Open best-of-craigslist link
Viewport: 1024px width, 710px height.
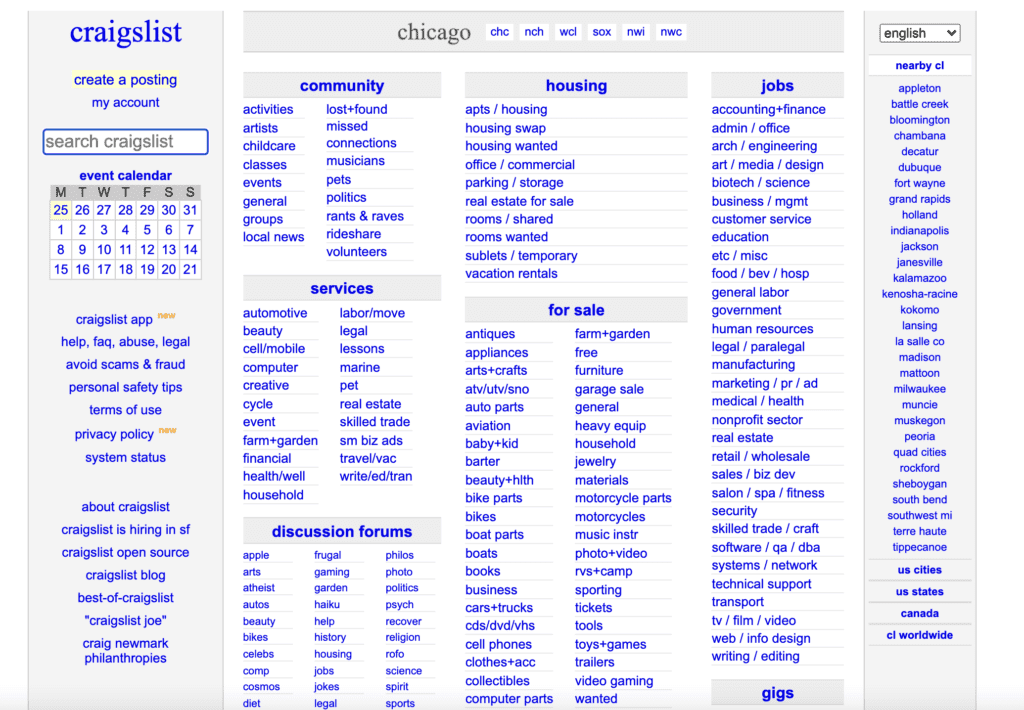click(125, 598)
